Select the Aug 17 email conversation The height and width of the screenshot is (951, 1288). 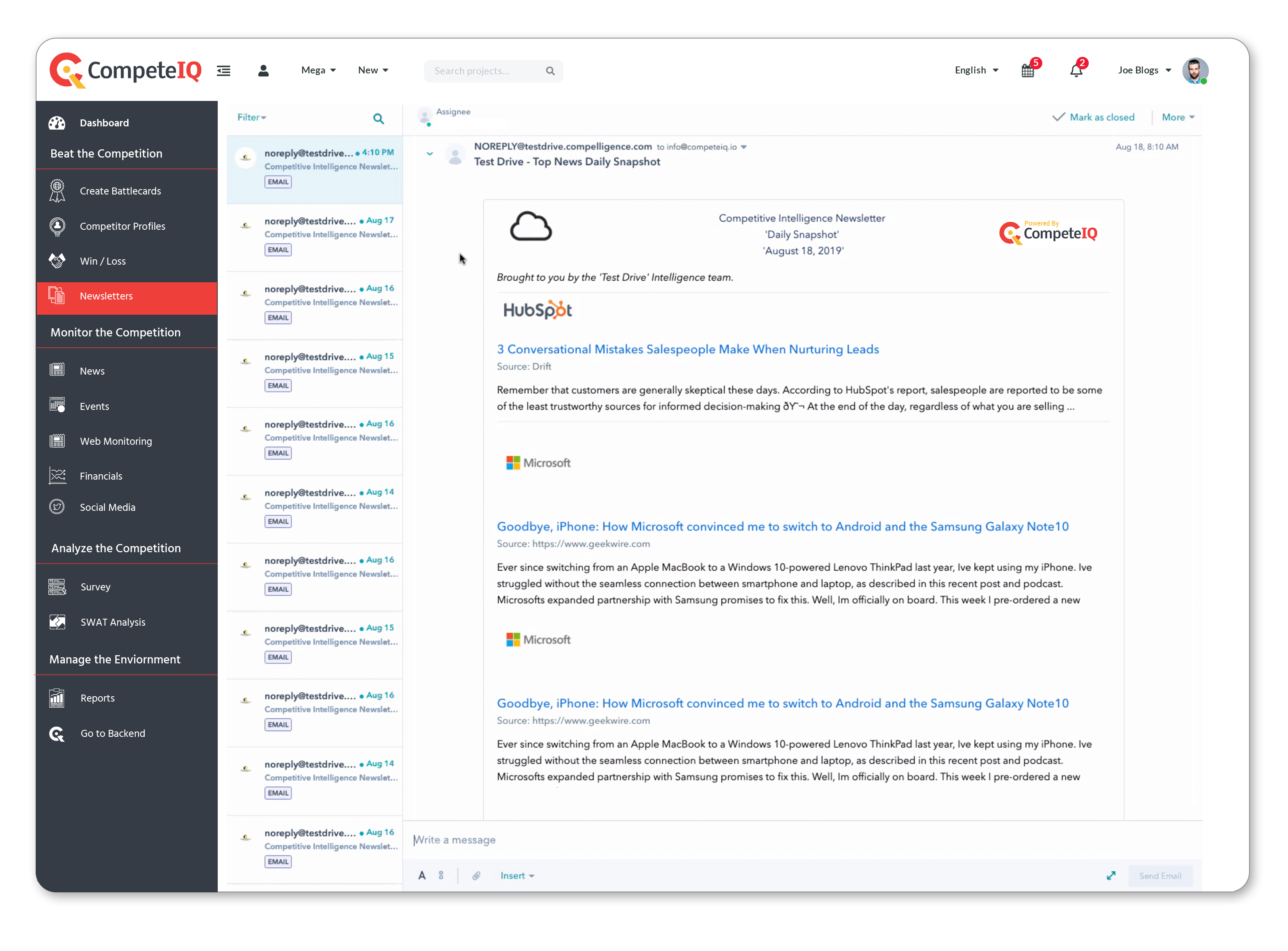coord(315,237)
